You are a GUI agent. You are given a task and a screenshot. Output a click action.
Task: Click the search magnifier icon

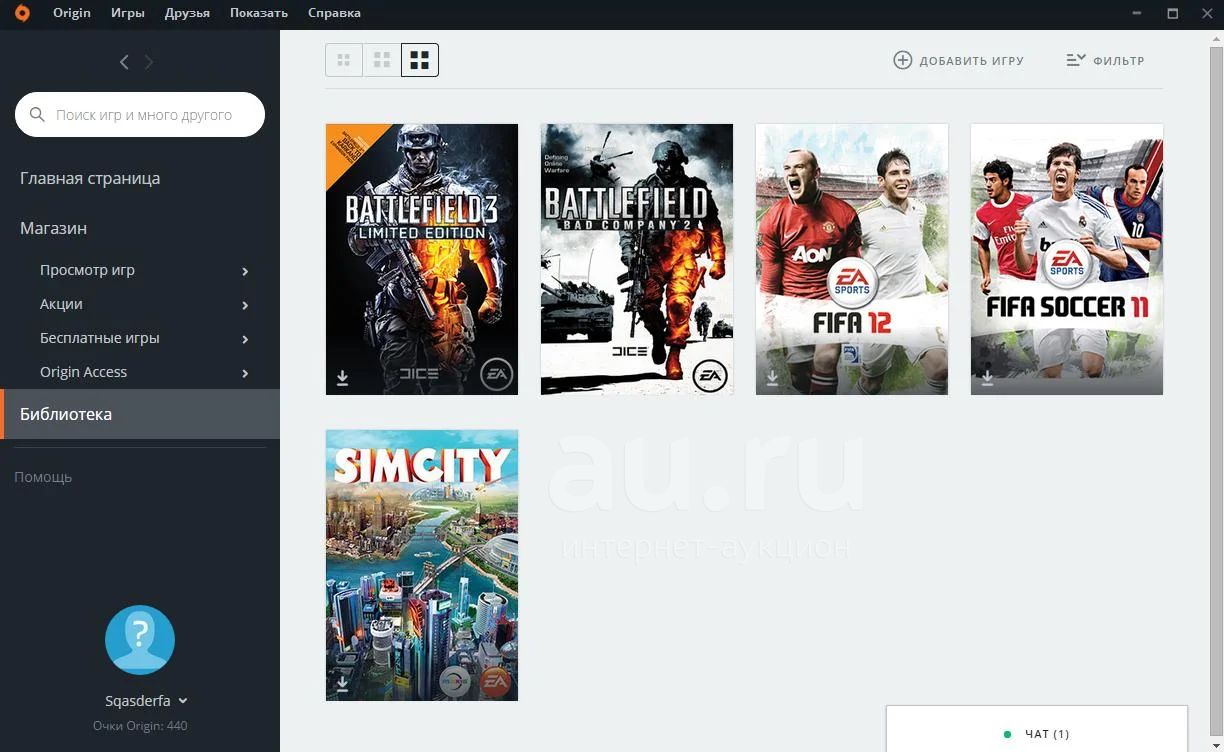coord(38,115)
